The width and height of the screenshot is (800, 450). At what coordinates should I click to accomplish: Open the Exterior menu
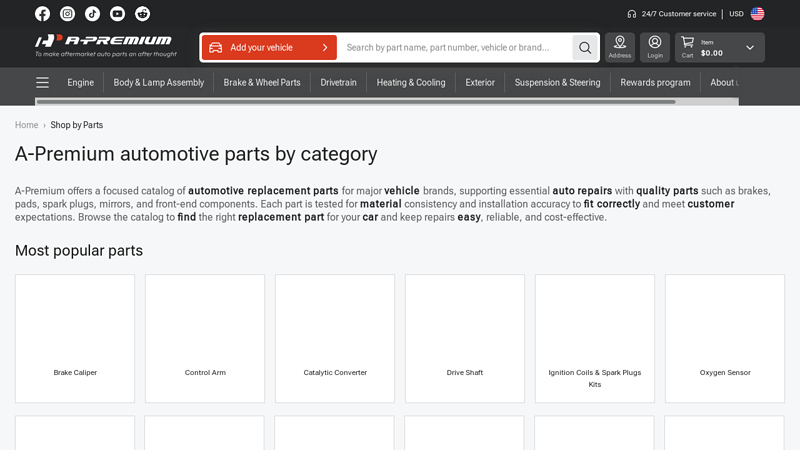point(480,83)
